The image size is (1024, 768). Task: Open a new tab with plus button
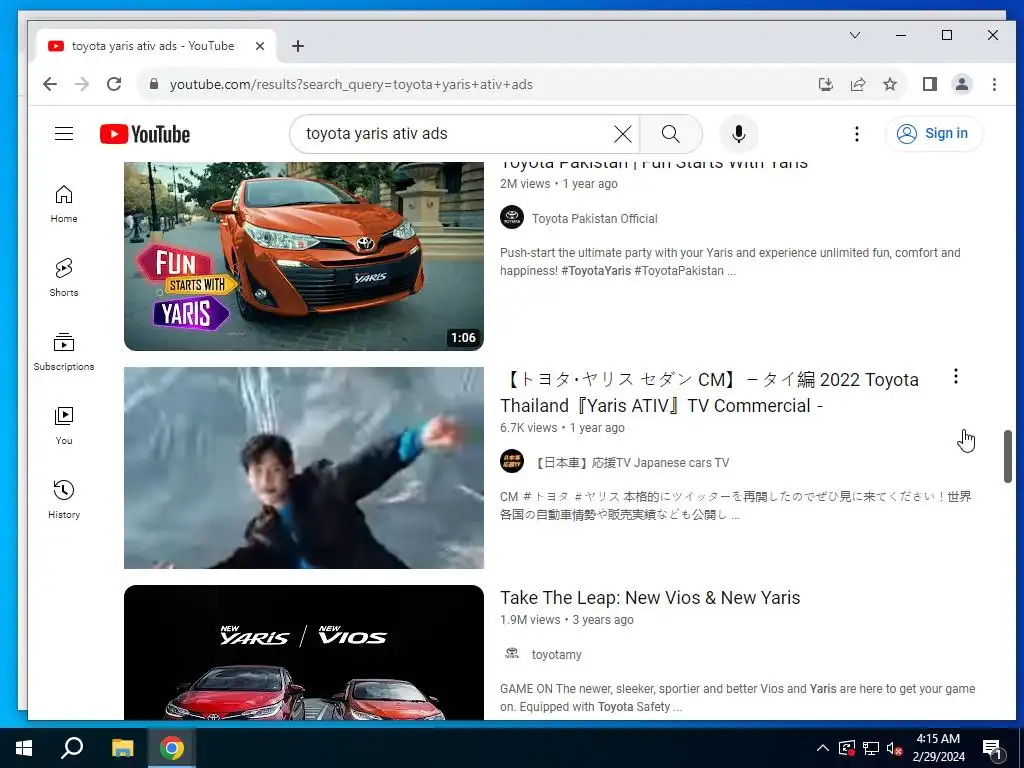(x=298, y=46)
